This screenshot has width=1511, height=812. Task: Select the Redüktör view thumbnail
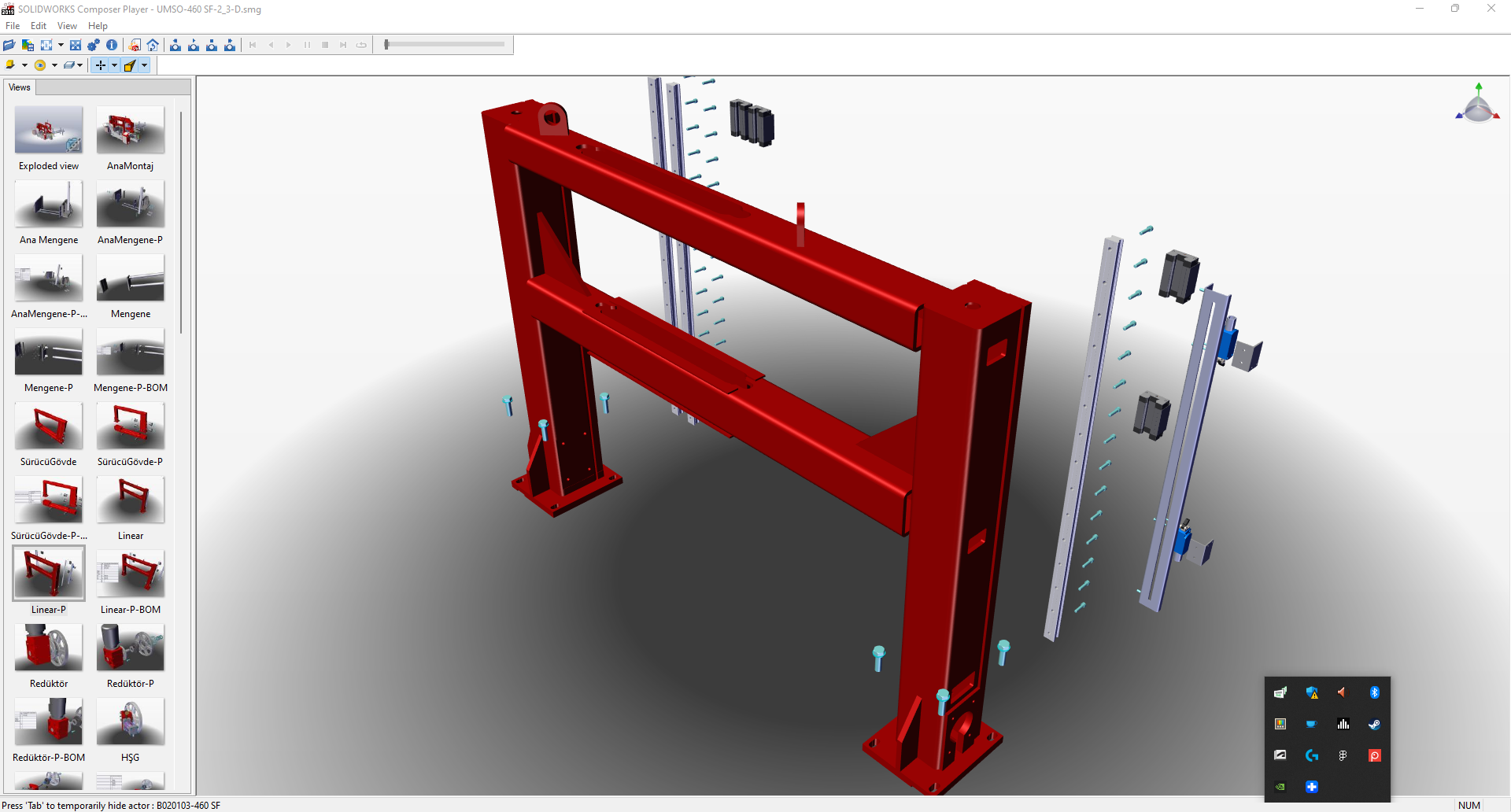tap(49, 648)
